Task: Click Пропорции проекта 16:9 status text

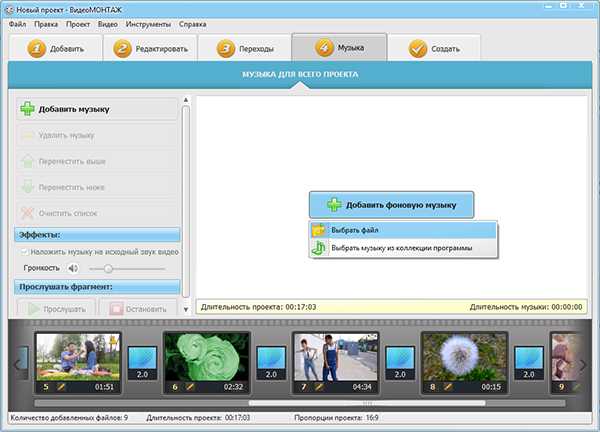Action: click(x=336, y=418)
